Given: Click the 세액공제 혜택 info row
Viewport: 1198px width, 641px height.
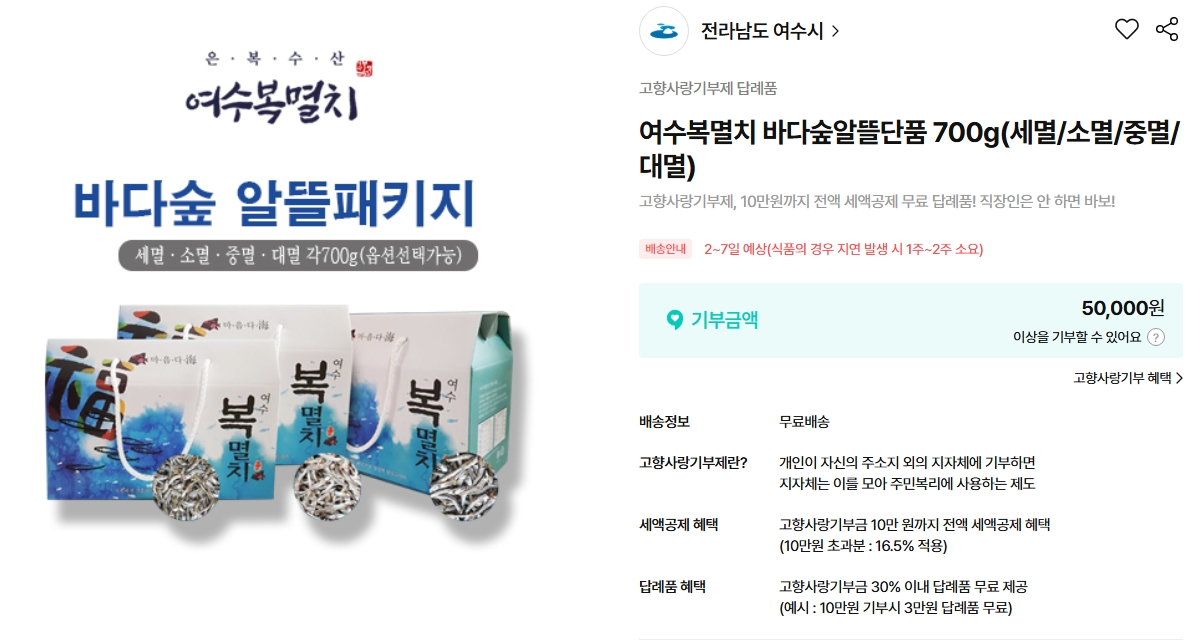Looking at the screenshot, I should point(910,535).
